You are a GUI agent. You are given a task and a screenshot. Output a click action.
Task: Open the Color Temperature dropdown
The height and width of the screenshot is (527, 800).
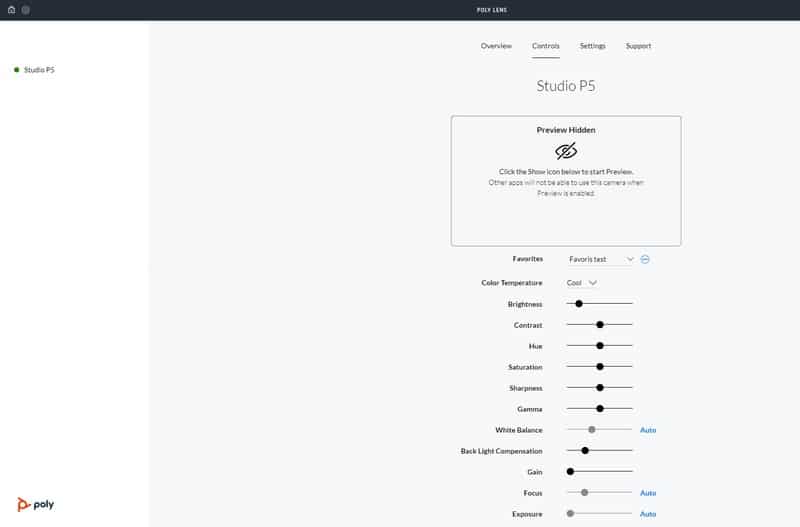click(582, 283)
